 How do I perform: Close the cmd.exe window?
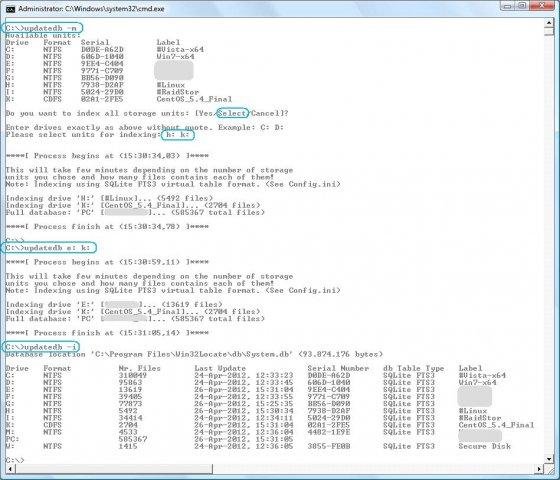[542, 5]
